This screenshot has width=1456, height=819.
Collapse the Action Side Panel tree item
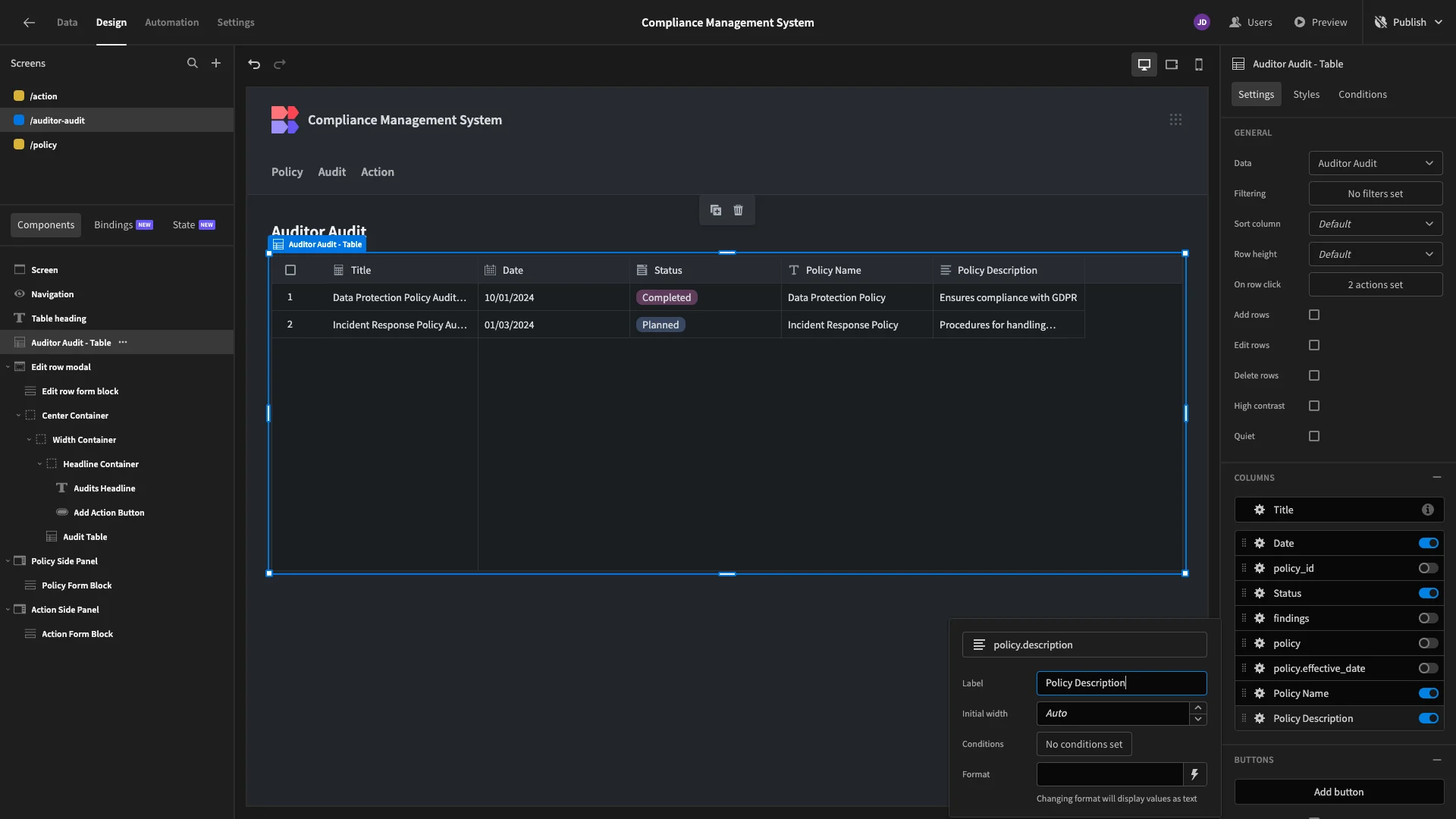pyautogui.click(x=8, y=610)
